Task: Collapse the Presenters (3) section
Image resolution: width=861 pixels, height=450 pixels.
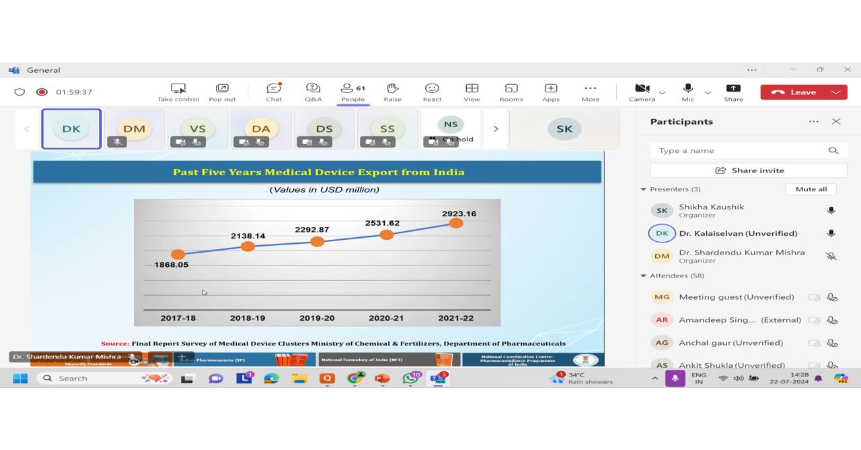Action: tap(644, 189)
